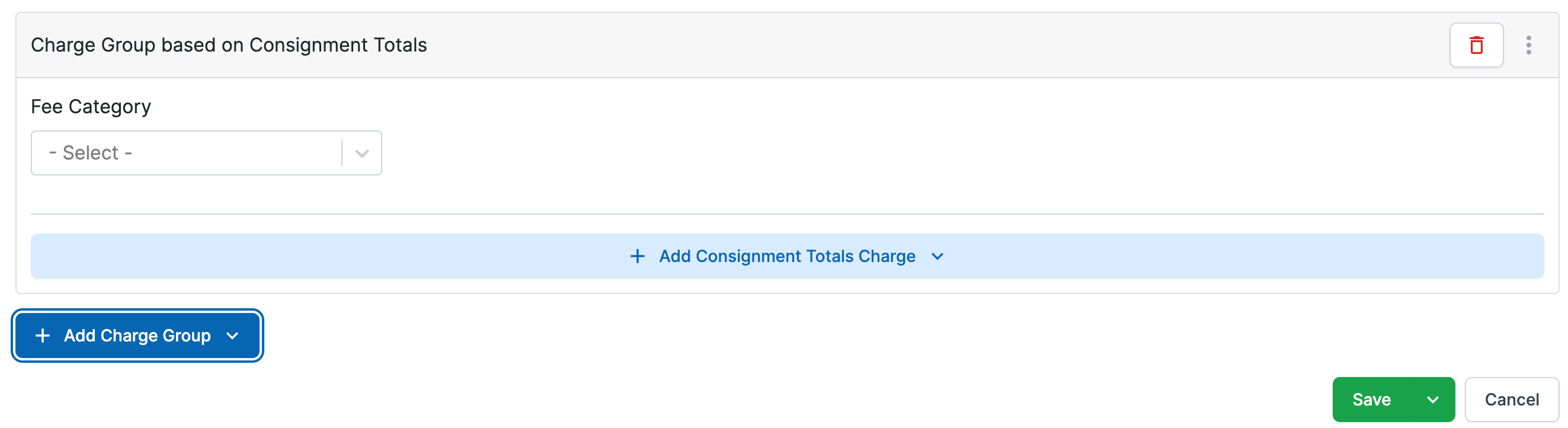Viewport: 1568px width, 428px height.
Task: Click the Fee Category label text
Action: [91, 107]
